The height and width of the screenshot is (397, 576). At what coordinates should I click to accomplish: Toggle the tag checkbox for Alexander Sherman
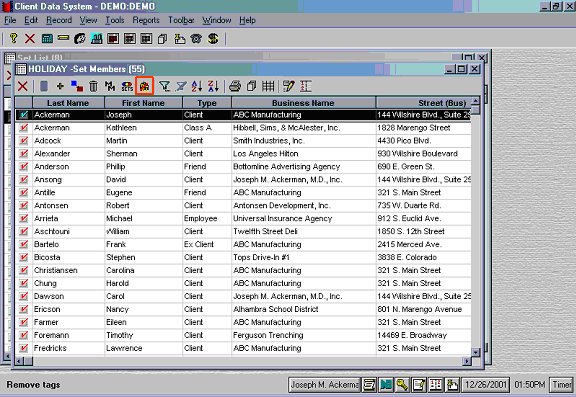24,154
